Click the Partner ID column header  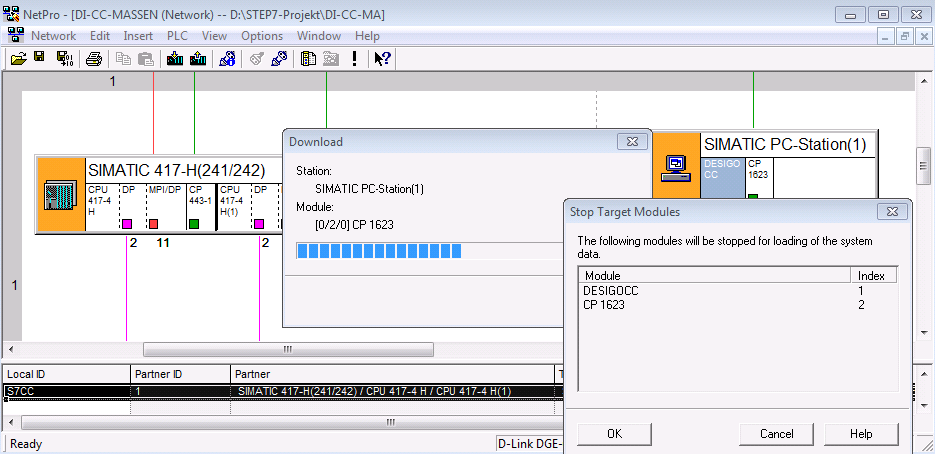tap(158, 374)
